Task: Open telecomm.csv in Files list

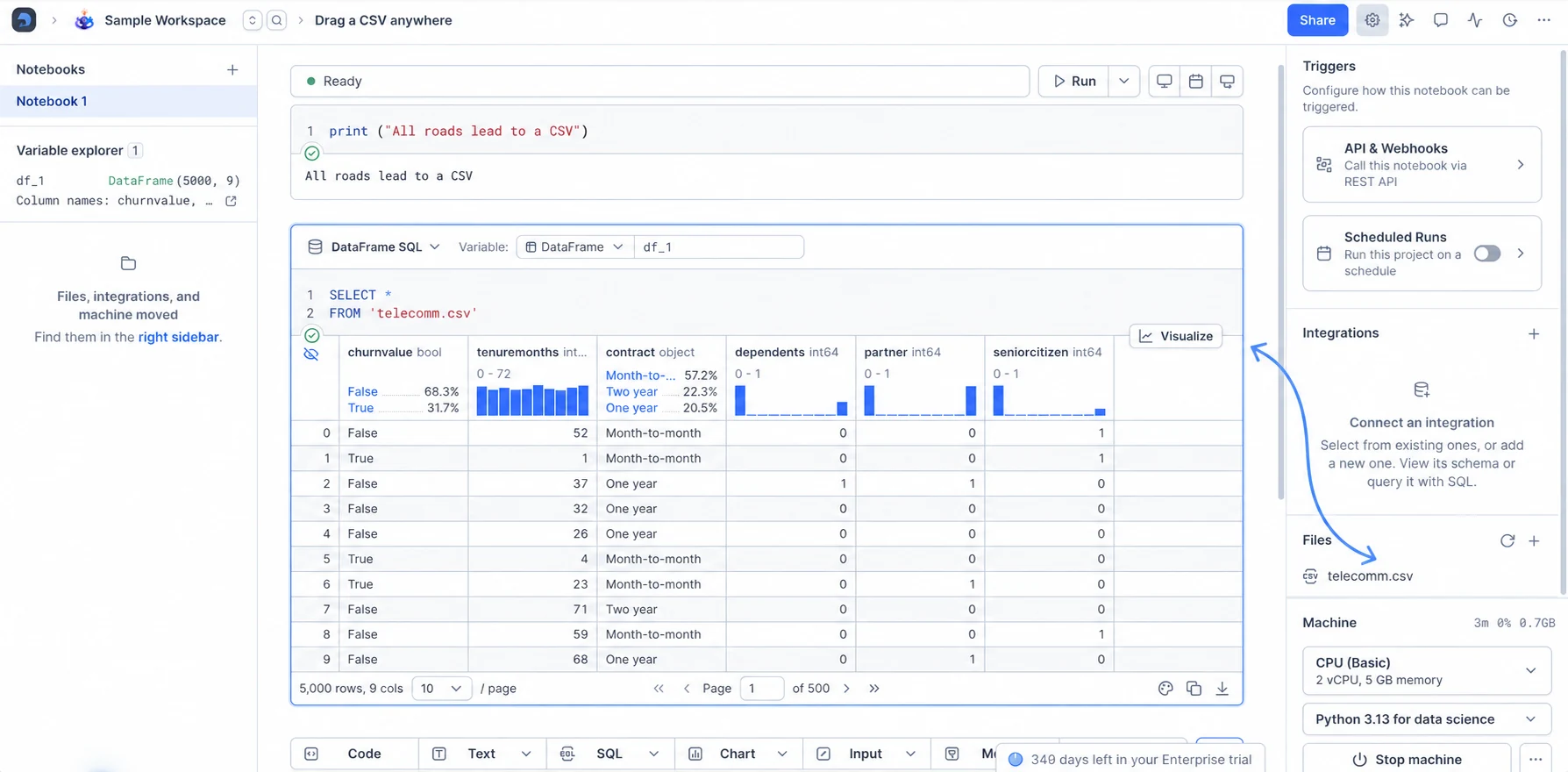Action: pyautogui.click(x=1370, y=576)
